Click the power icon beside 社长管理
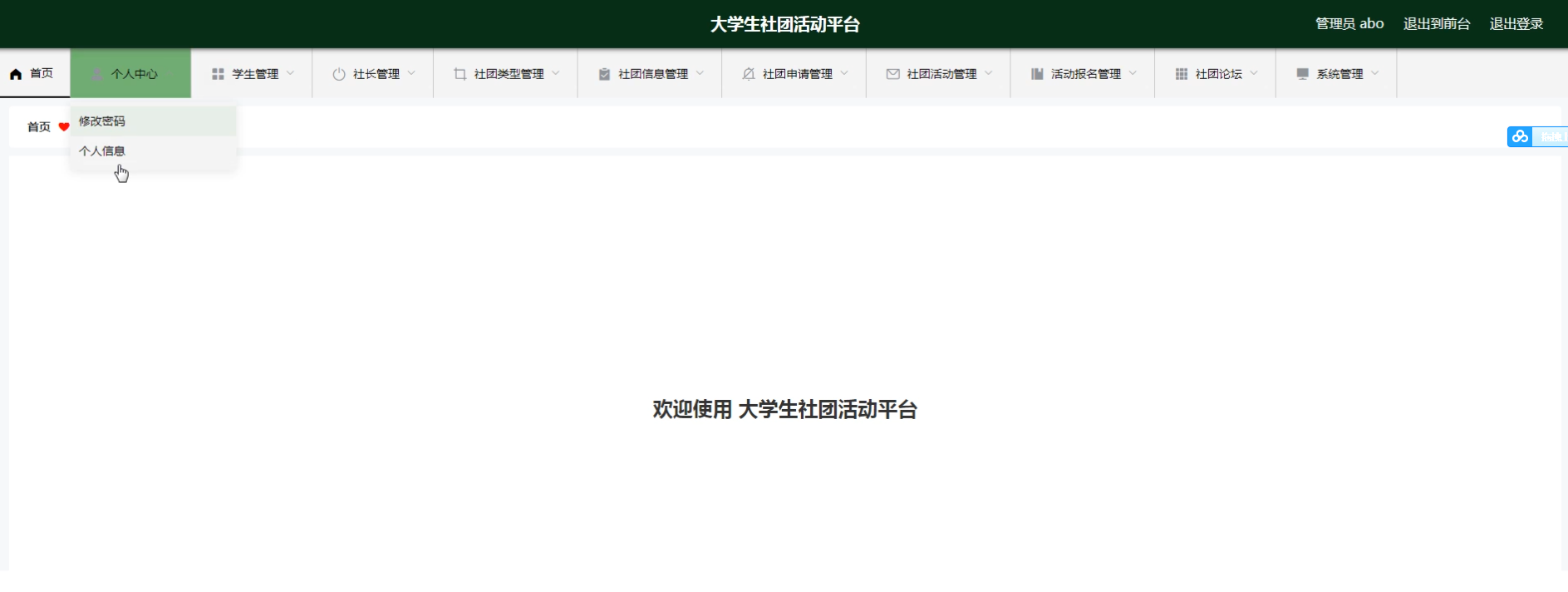Viewport: 1568px width, 592px height. (339, 74)
